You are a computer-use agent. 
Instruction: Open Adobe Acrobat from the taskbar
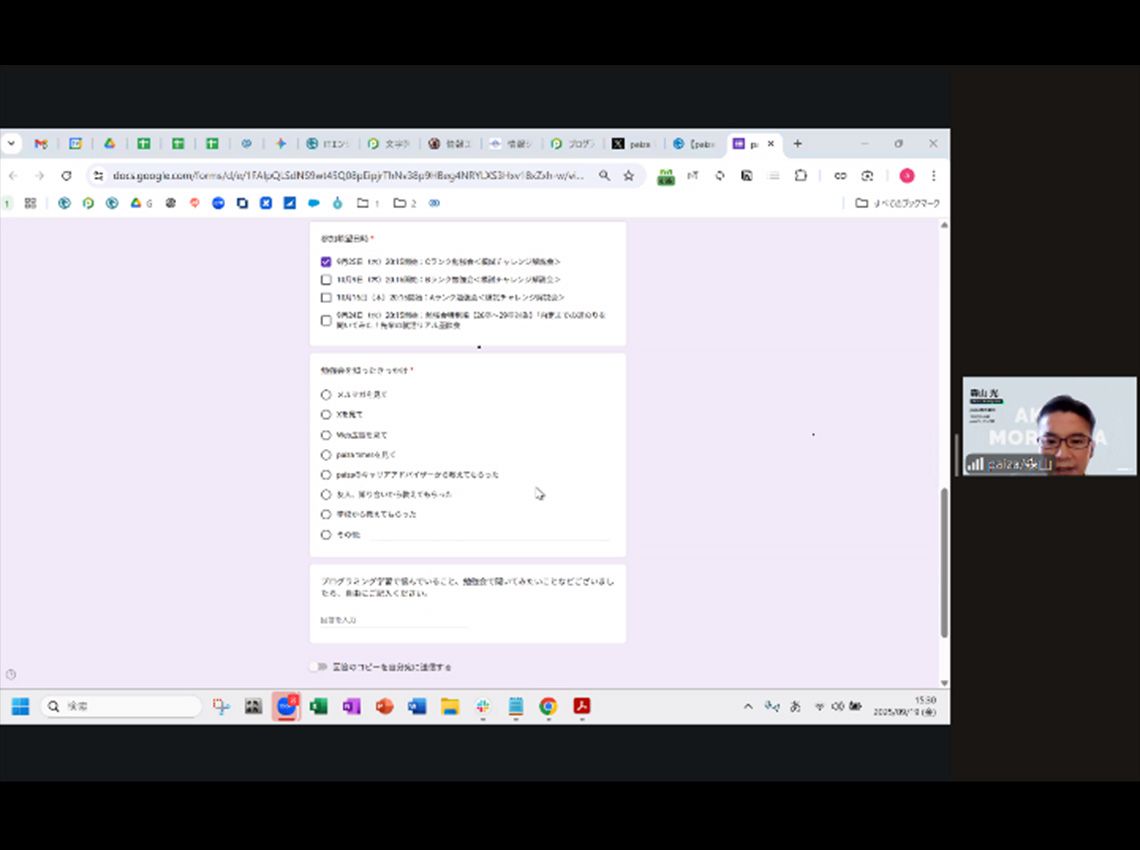point(581,707)
